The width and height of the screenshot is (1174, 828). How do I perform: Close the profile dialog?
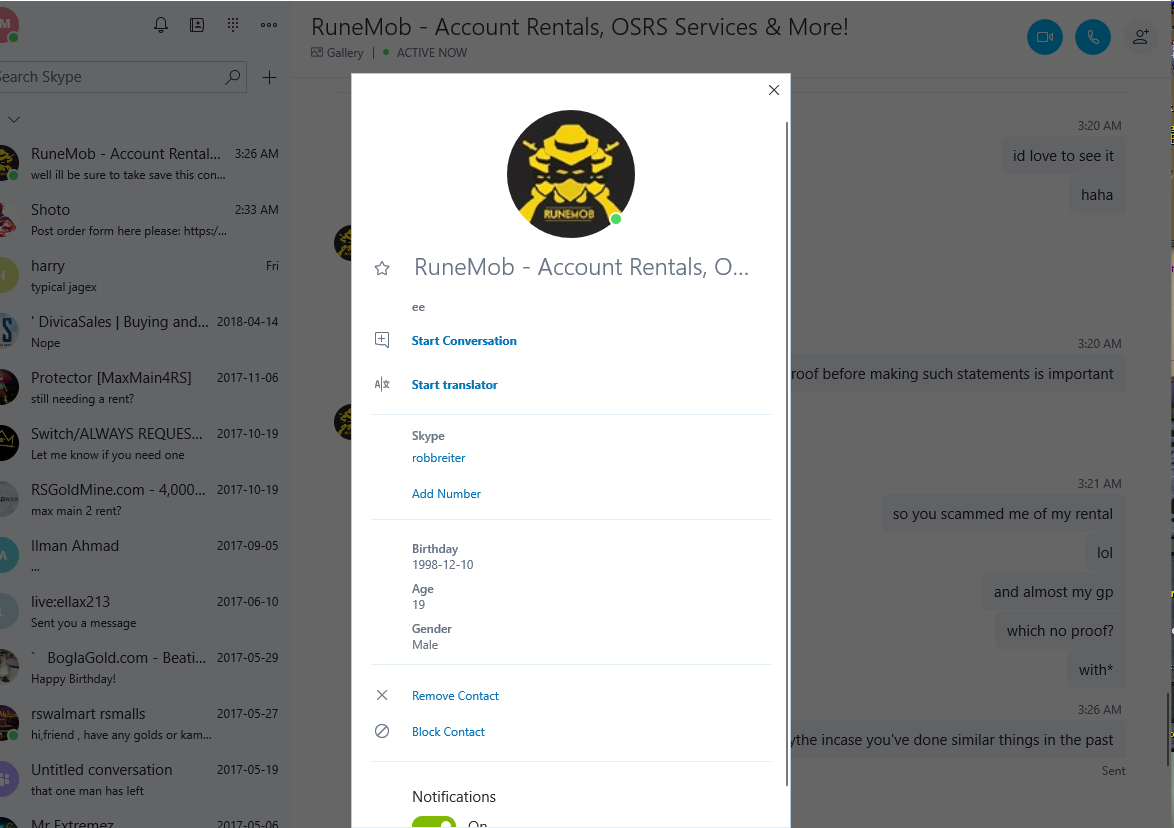(x=773, y=90)
